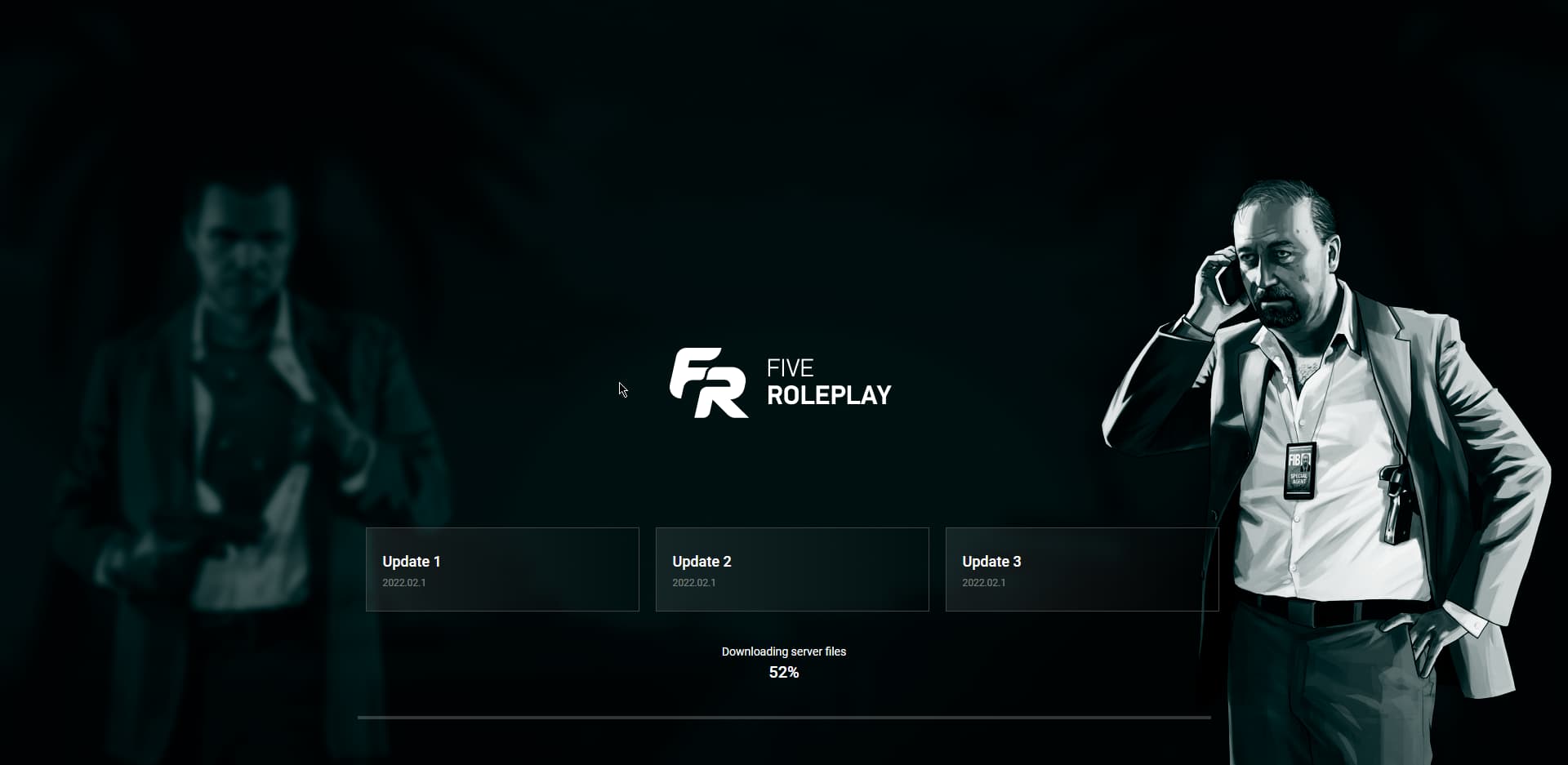Open the Update 1 card
Screen dimensions: 1568x765
point(502,569)
